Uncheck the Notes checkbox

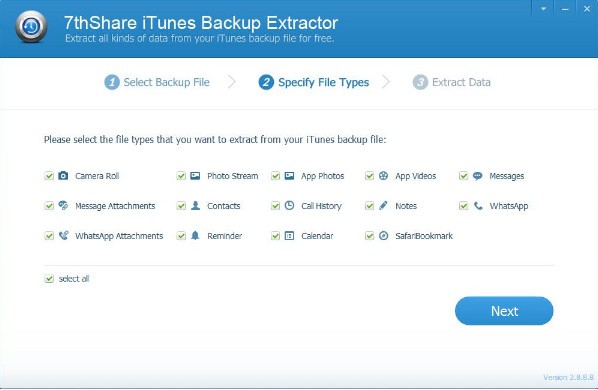click(369, 206)
